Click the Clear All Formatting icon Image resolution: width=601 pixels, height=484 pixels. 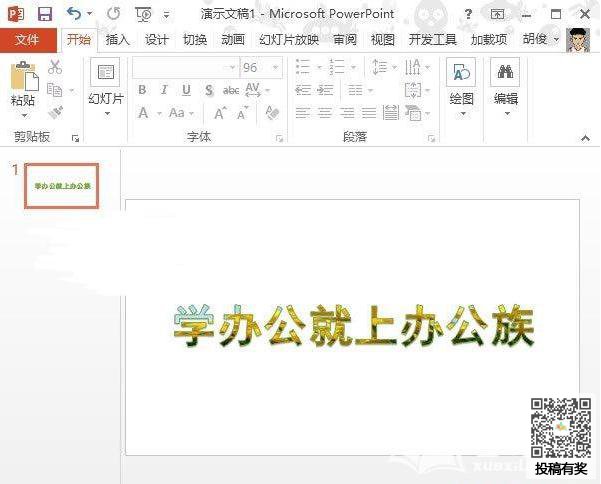tap(272, 113)
